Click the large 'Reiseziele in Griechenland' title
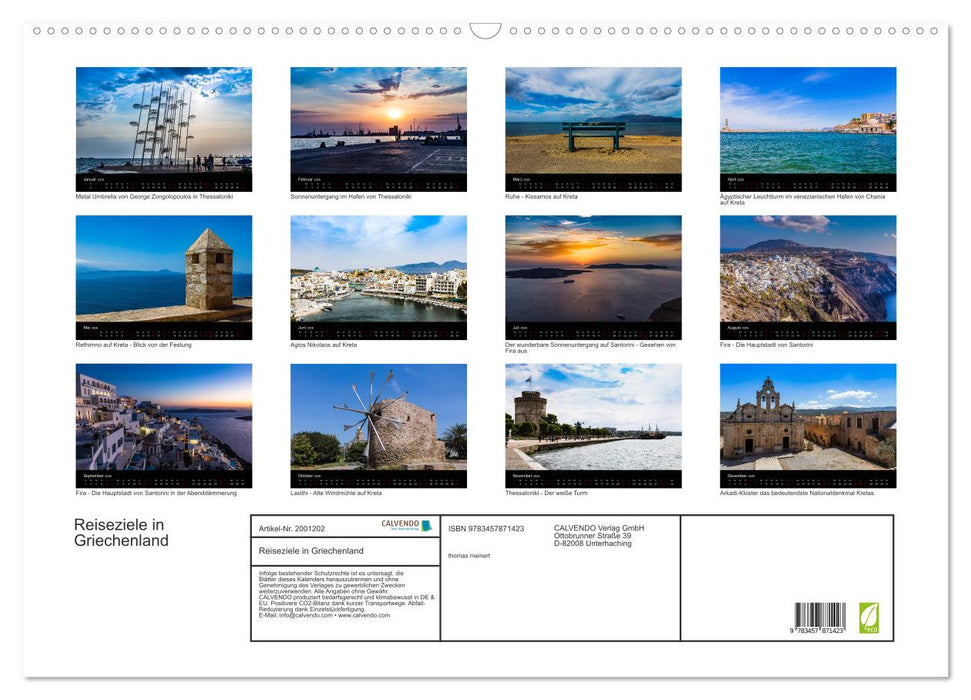Screen dimensions: 971x700 (121, 533)
